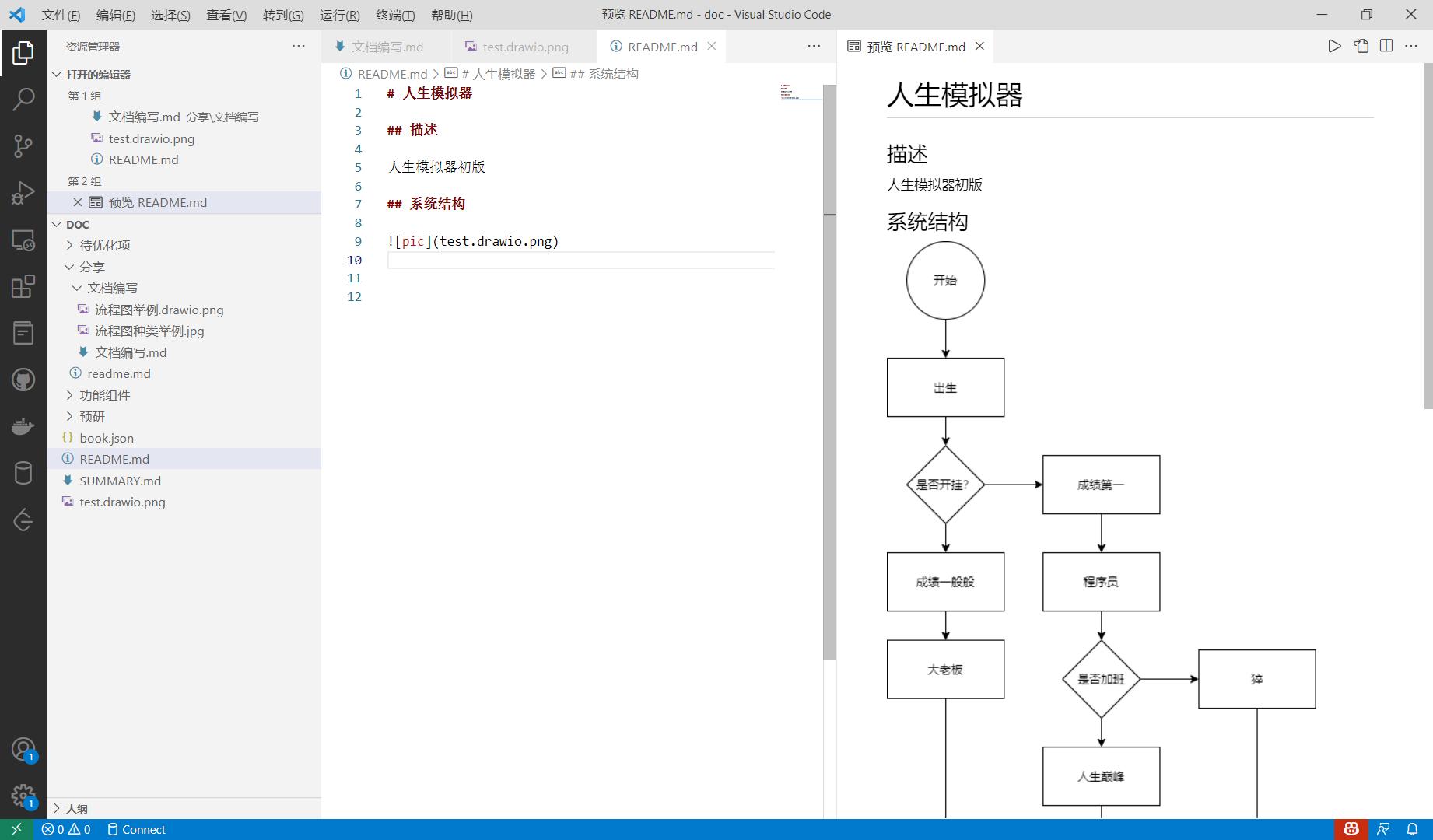Select the SUMMARY.md file in the explorer
The width and height of the screenshot is (1433, 840).
pyautogui.click(x=121, y=480)
